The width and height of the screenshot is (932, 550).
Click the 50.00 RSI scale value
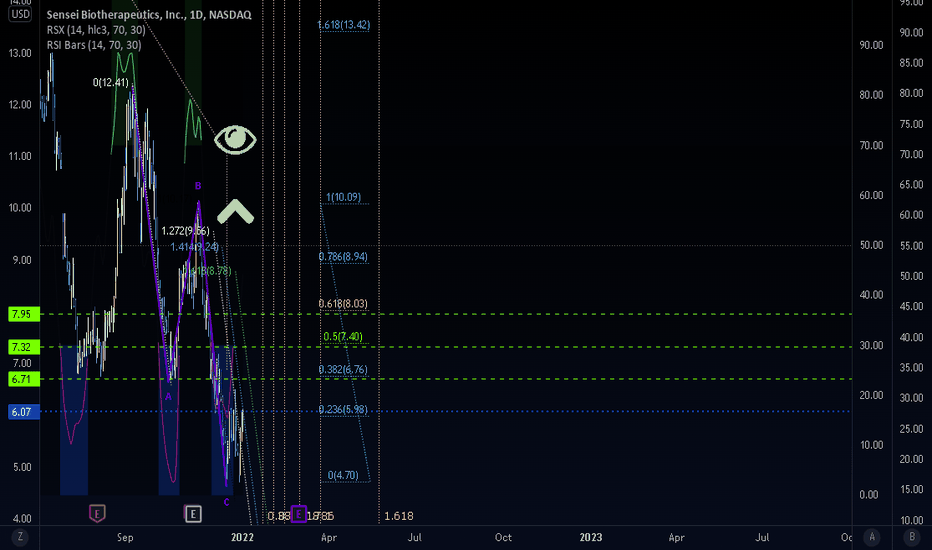[871, 245]
